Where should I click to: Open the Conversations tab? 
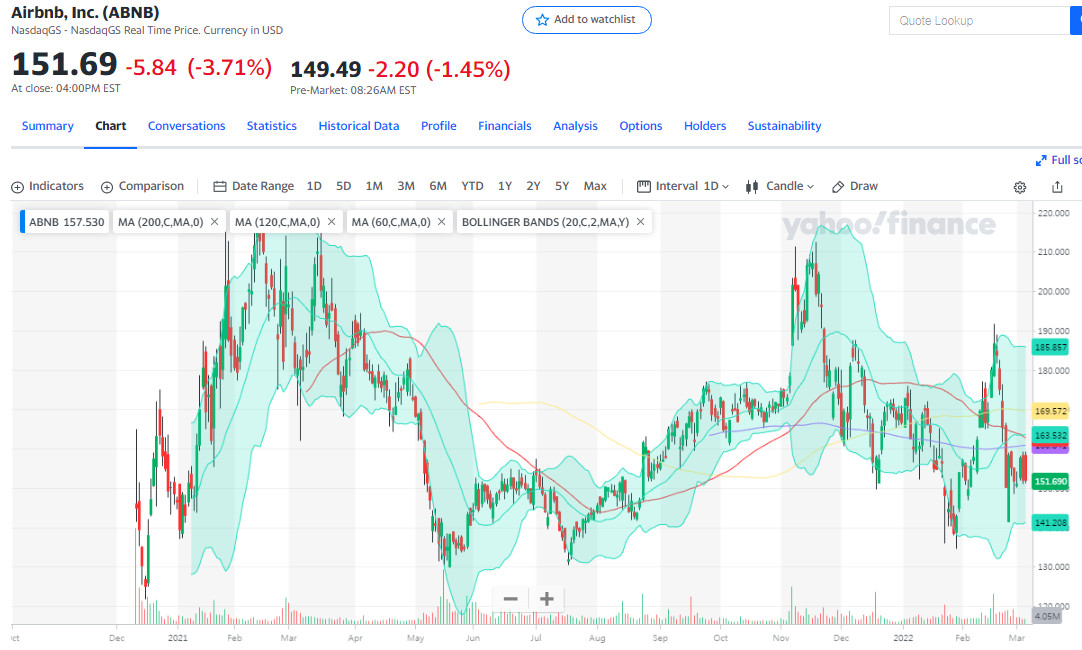click(186, 126)
